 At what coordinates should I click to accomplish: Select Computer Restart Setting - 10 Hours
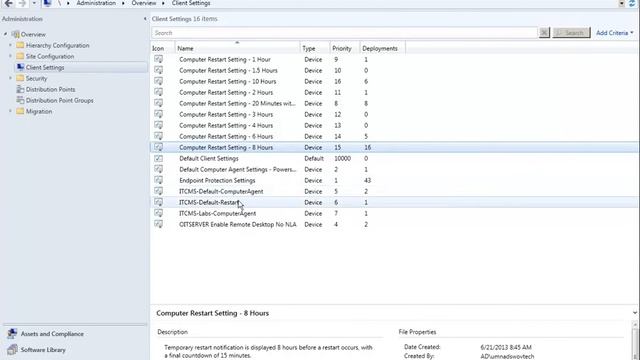click(228, 82)
